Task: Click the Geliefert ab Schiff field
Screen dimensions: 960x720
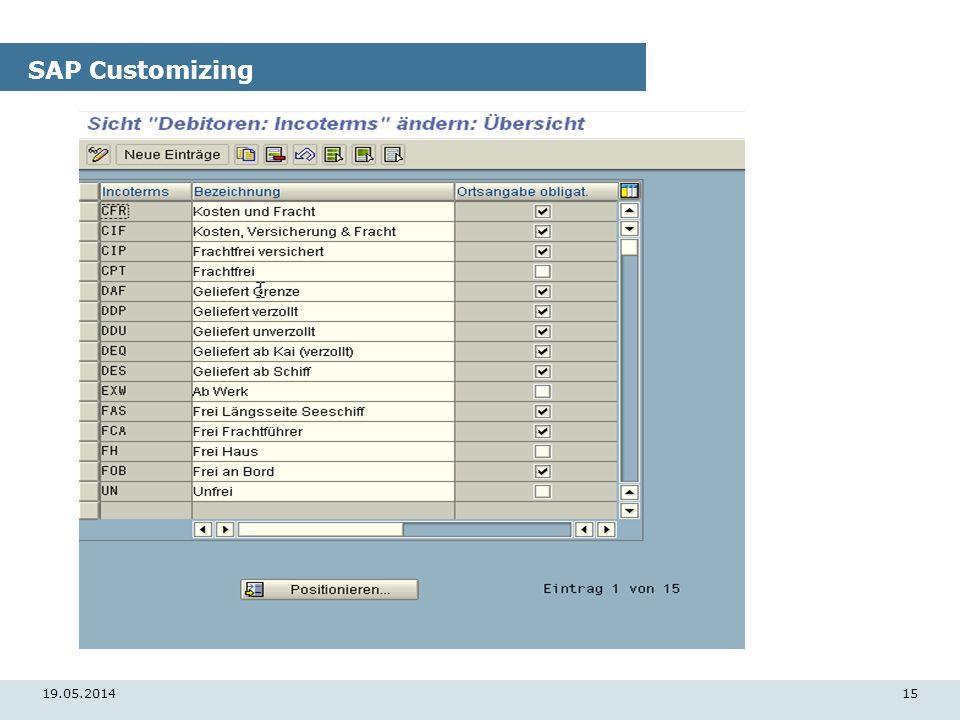Action: click(x=323, y=371)
